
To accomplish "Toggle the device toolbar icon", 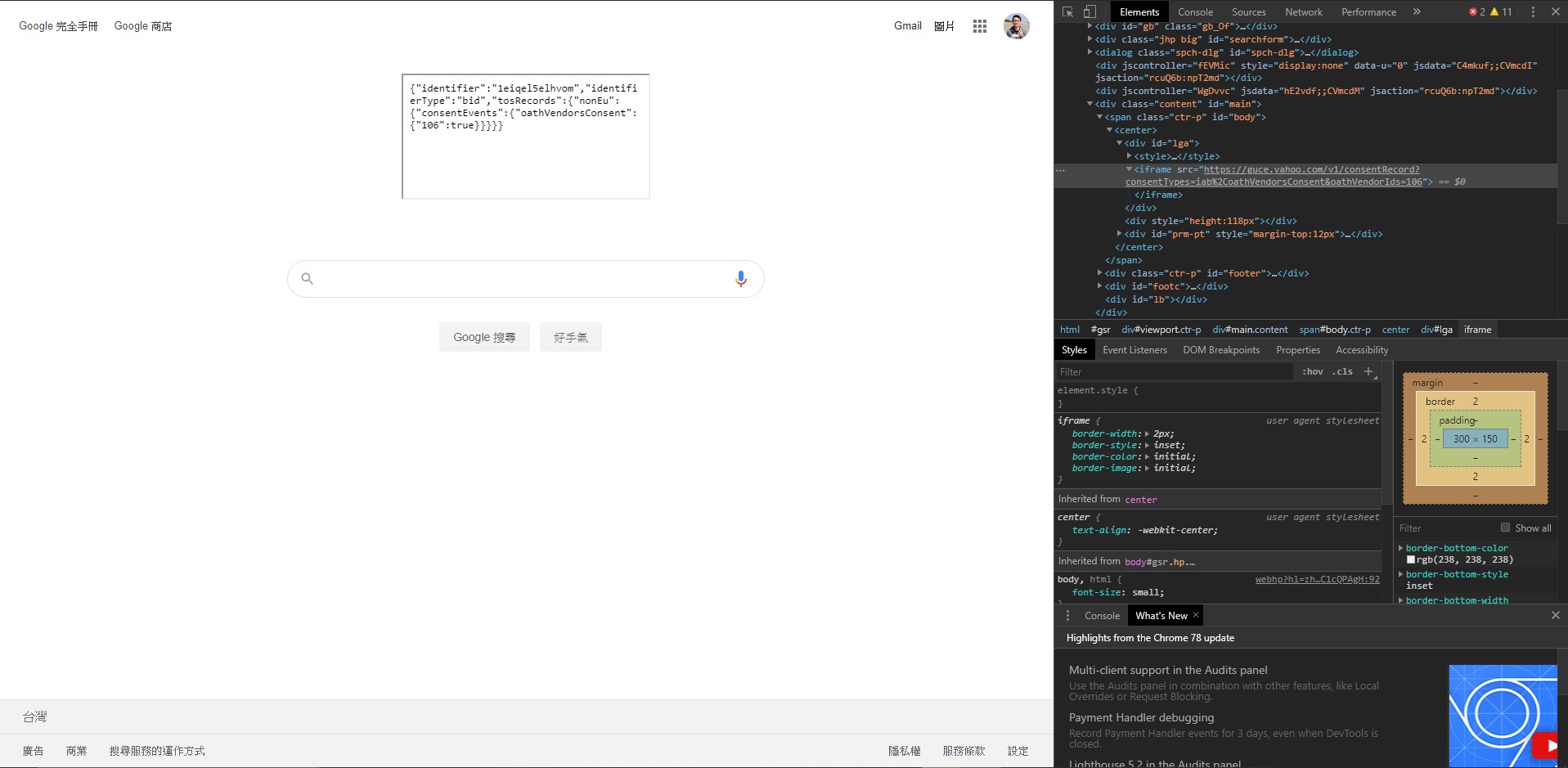I will click(1090, 12).
